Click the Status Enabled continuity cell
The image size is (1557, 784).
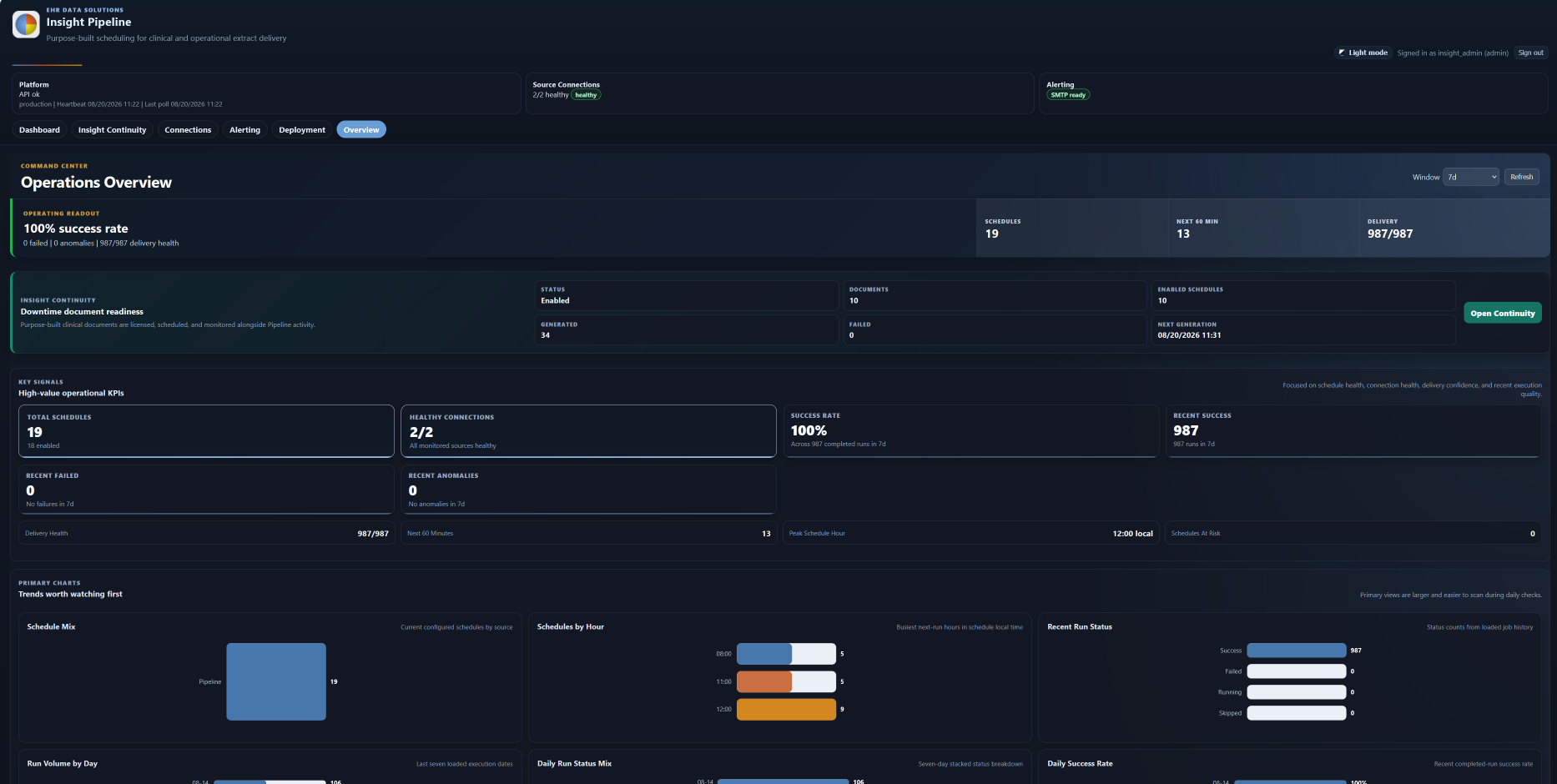pyautogui.click(x=686, y=295)
